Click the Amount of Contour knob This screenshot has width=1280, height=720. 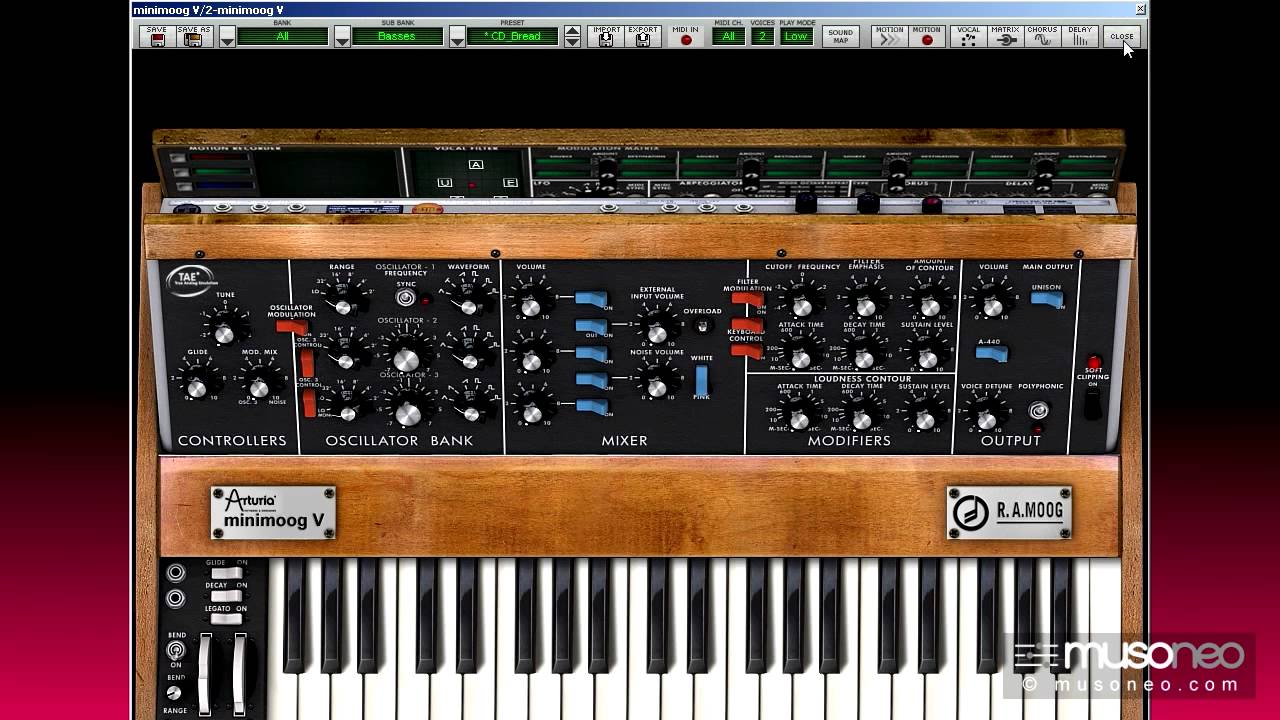(929, 305)
